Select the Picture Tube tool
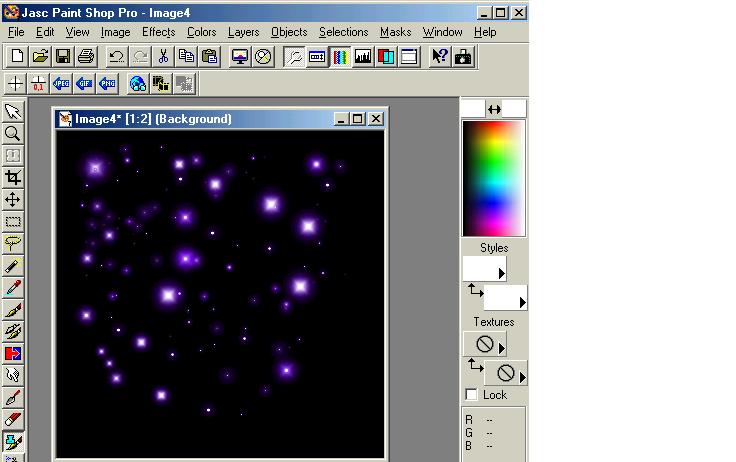Viewport: 736px width, 462px height. tap(13, 441)
